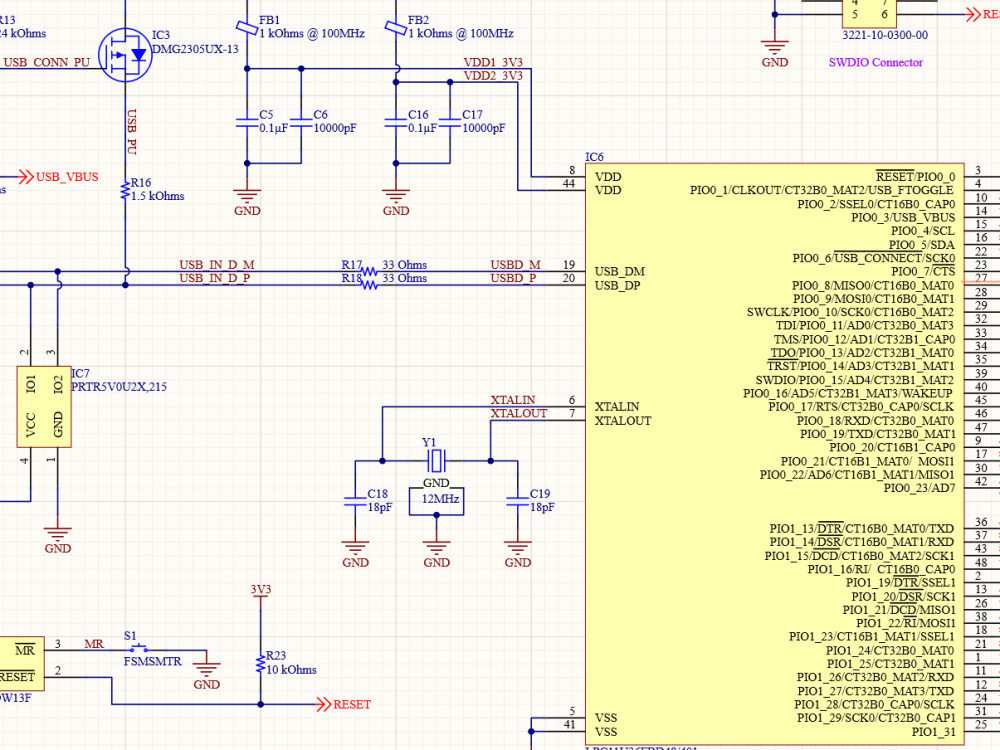Click the red XTALOUT net label
This screenshot has width=1000, height=750.
coord(518,413)
